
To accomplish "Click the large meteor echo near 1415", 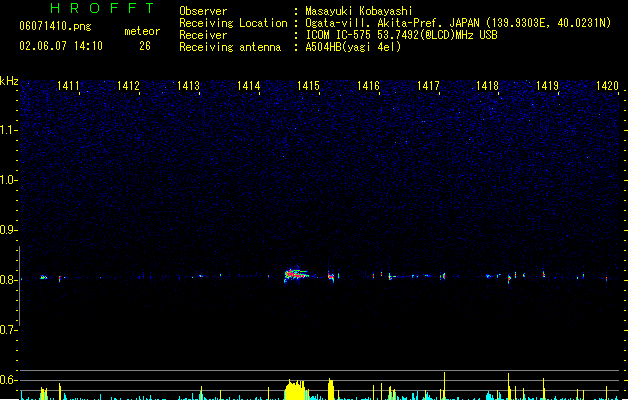I will click(x=296, y=275).
